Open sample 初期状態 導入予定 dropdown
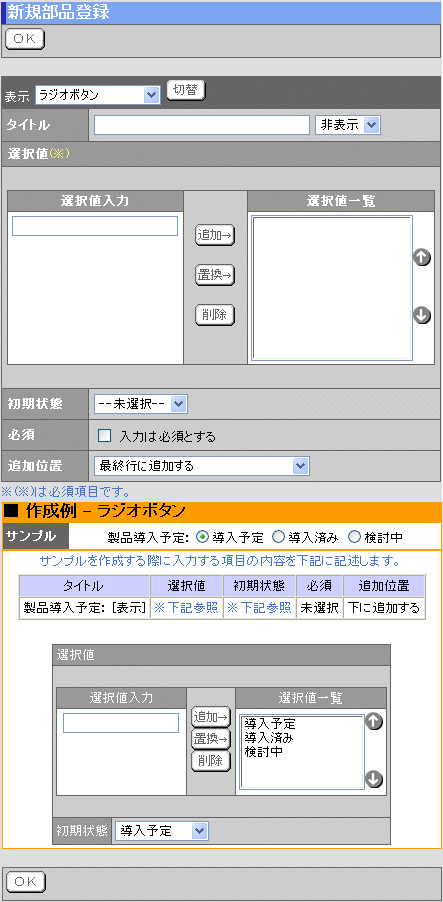 point(162,831)
